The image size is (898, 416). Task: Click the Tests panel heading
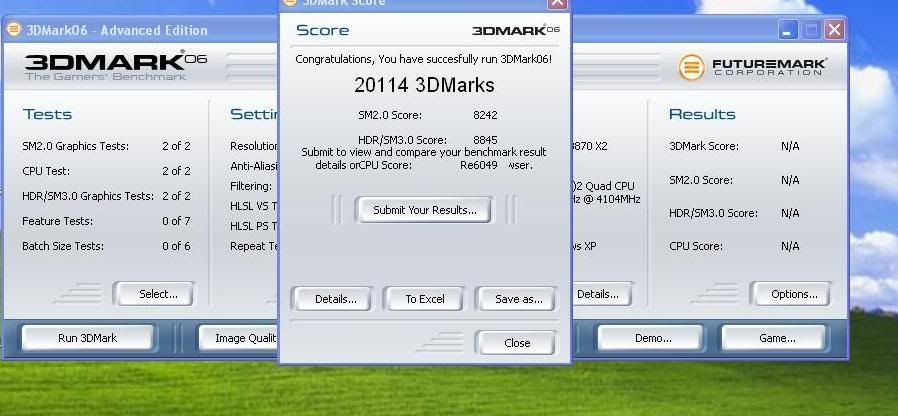click(x=48, y=114)
